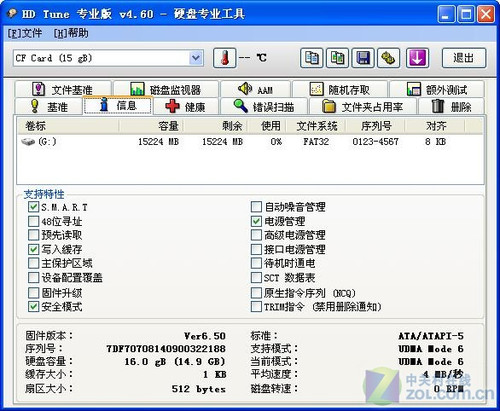This screenshot has width=500, height=411.
Task: Toggle the 高级电源管理 checkbox
Action: (256, 235)
